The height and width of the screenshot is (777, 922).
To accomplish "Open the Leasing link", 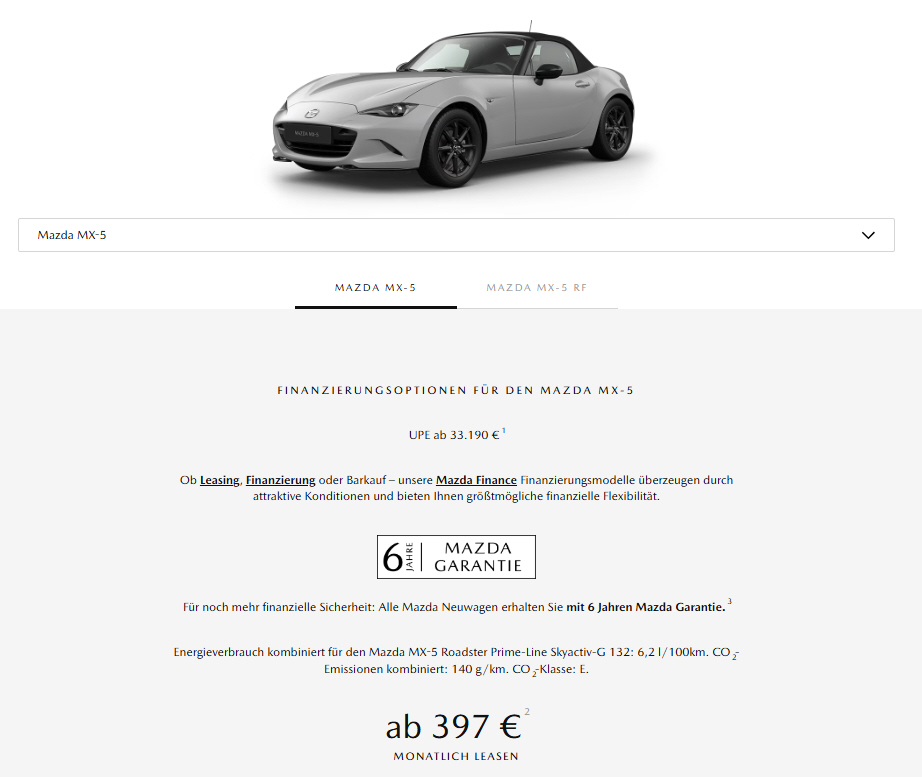I will 219,480.
